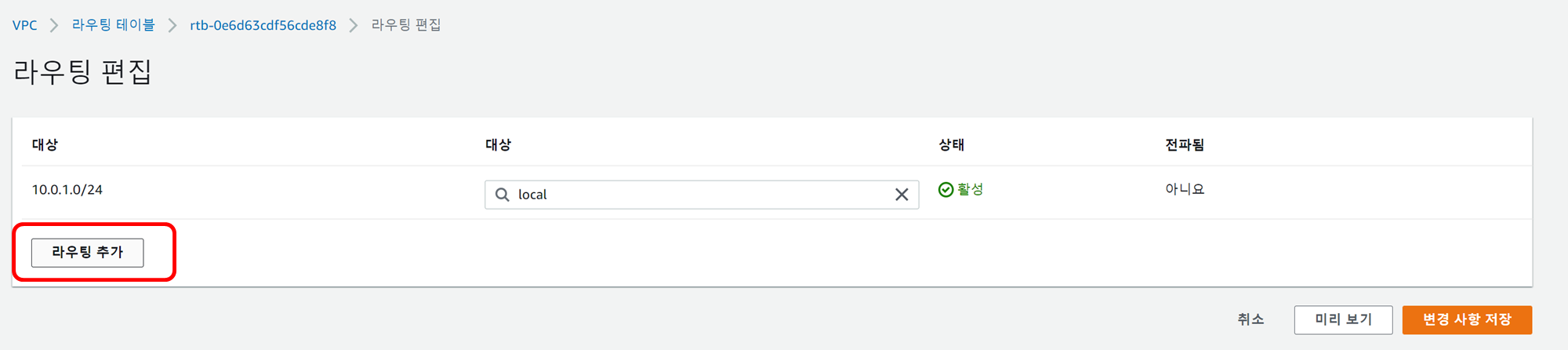Click the 상태 column header
The height and width of the screenshot is (350, 1568).
tap(951, 144)
